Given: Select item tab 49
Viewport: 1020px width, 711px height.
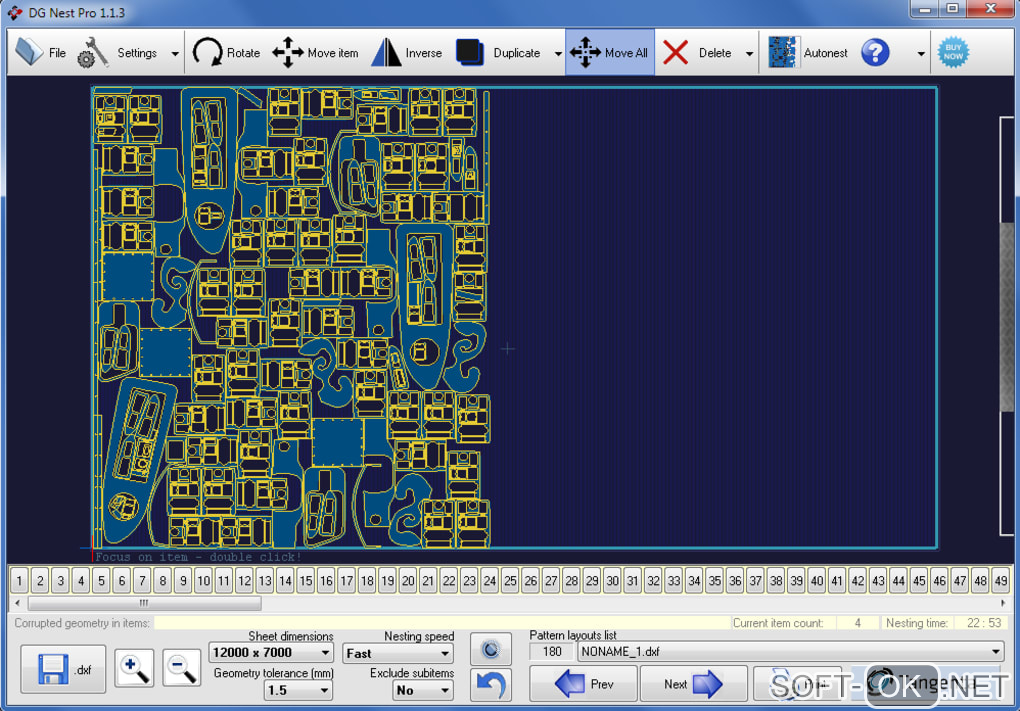Looking at the screenshot, I should point(1000,580).
